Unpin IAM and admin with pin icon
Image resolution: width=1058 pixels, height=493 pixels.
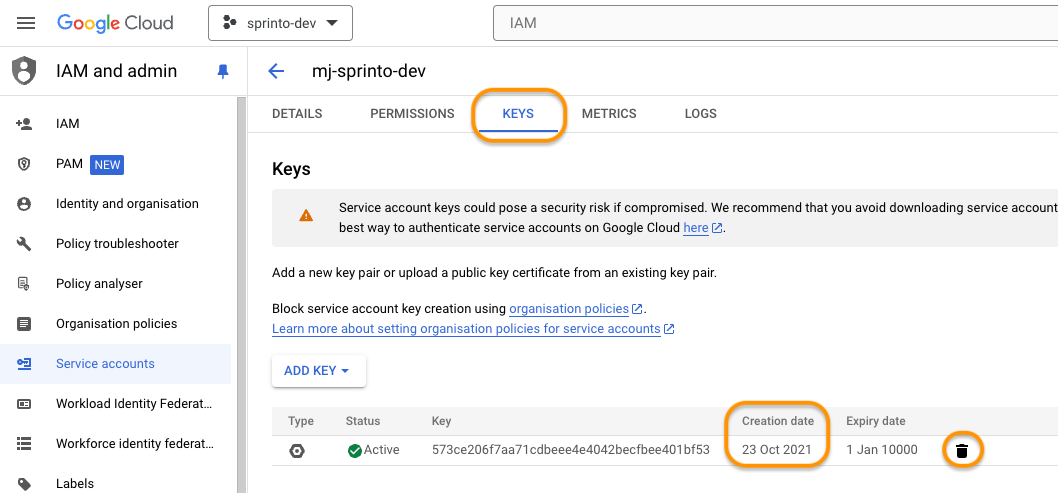pos(223,71)
